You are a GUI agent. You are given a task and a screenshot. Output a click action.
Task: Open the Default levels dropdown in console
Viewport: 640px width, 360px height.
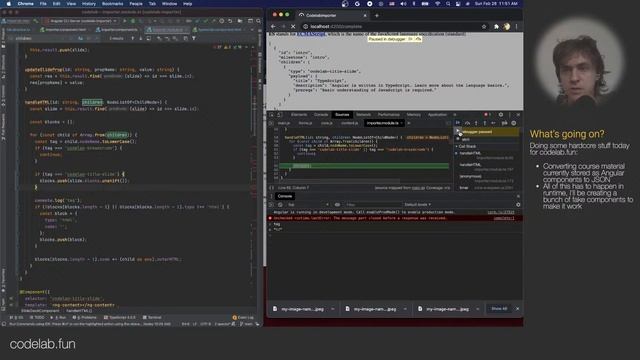coord(417,204)
